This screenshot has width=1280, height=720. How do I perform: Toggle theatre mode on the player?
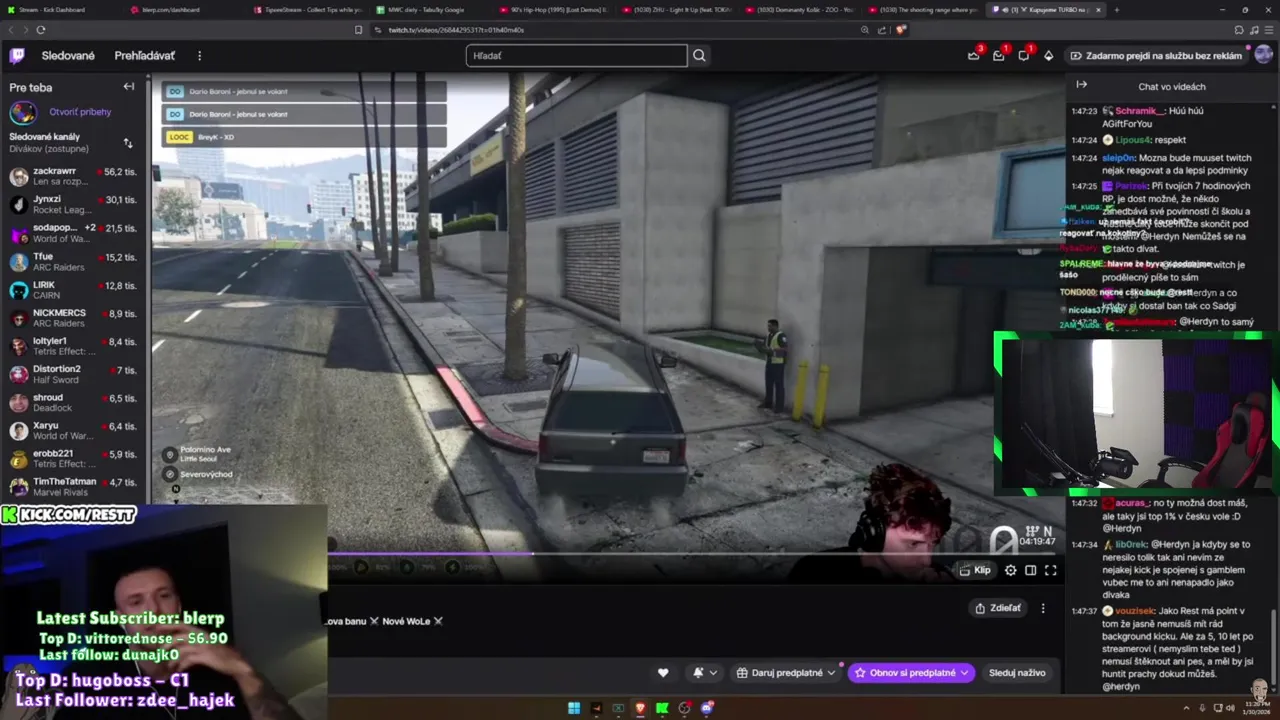point(1031,570)
